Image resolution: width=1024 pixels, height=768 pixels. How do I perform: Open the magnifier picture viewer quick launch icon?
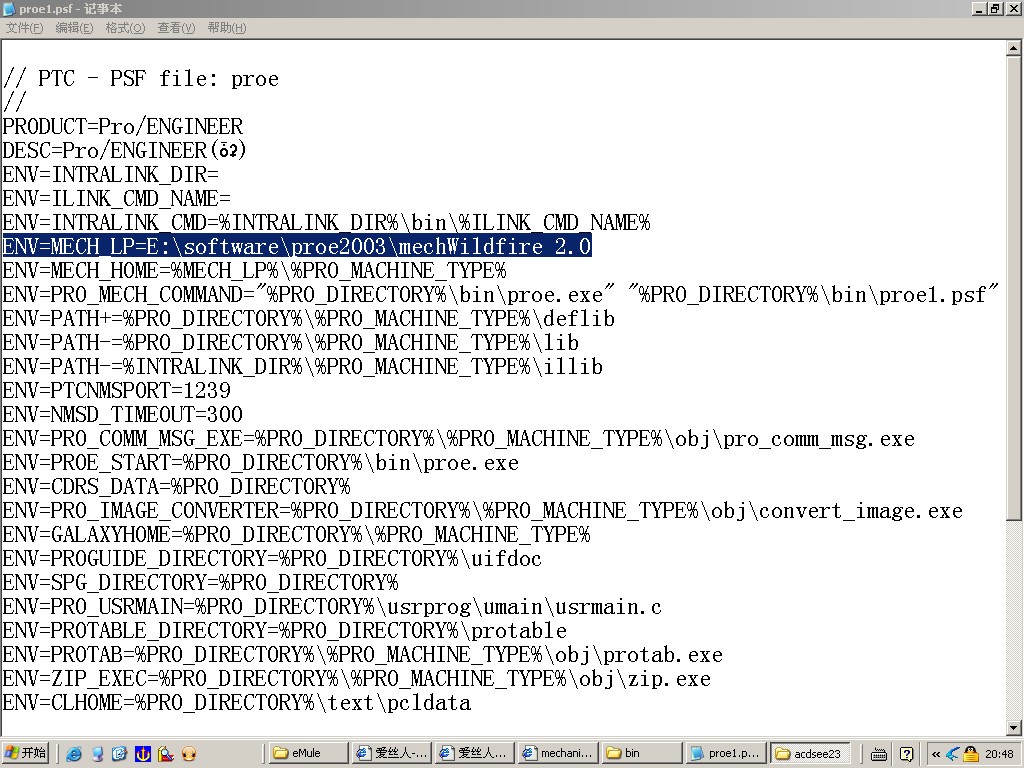coord(166,754)
